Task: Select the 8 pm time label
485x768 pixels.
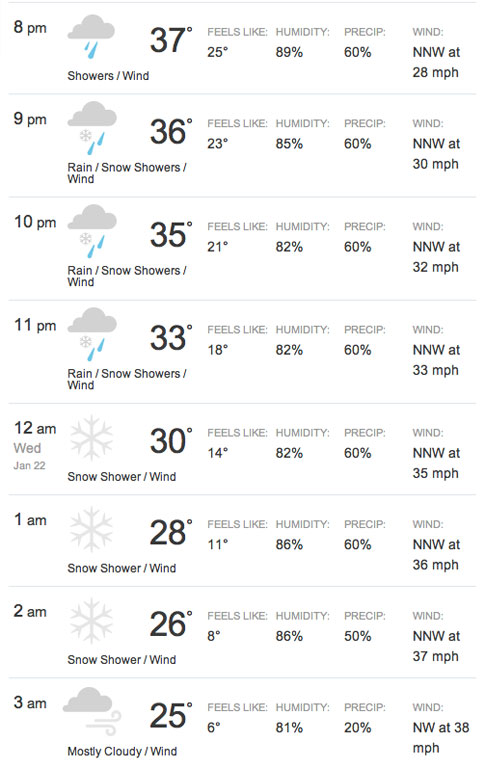Action: [x=30, y=27]
